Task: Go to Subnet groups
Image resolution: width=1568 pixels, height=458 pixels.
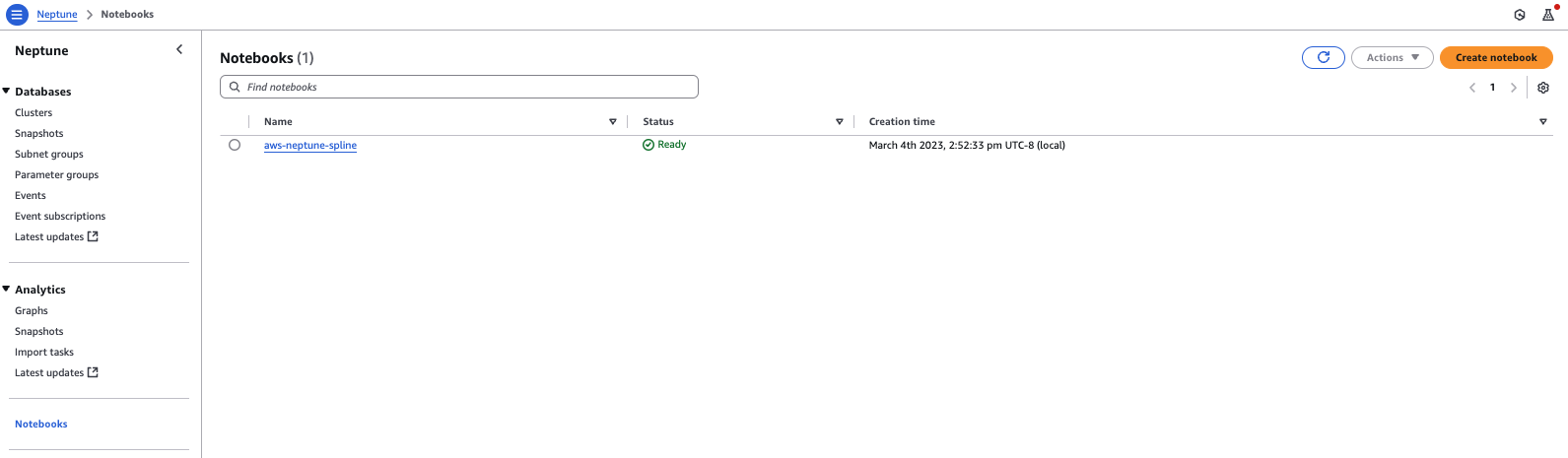Action: [49, 154]
